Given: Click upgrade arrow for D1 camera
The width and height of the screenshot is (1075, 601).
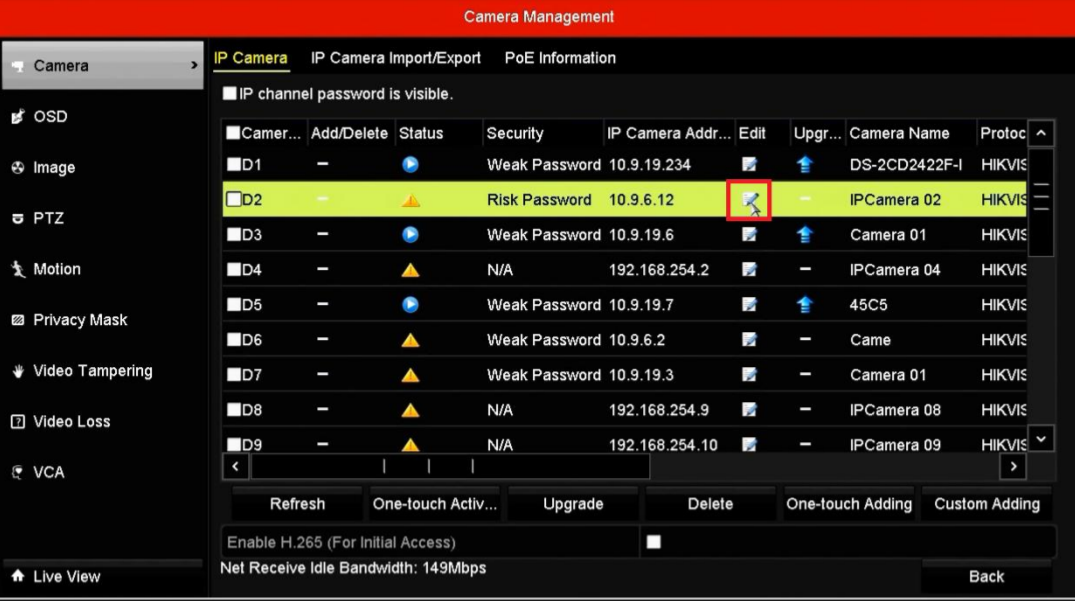Looking at the screenshot, I should (x=805, y=164).
